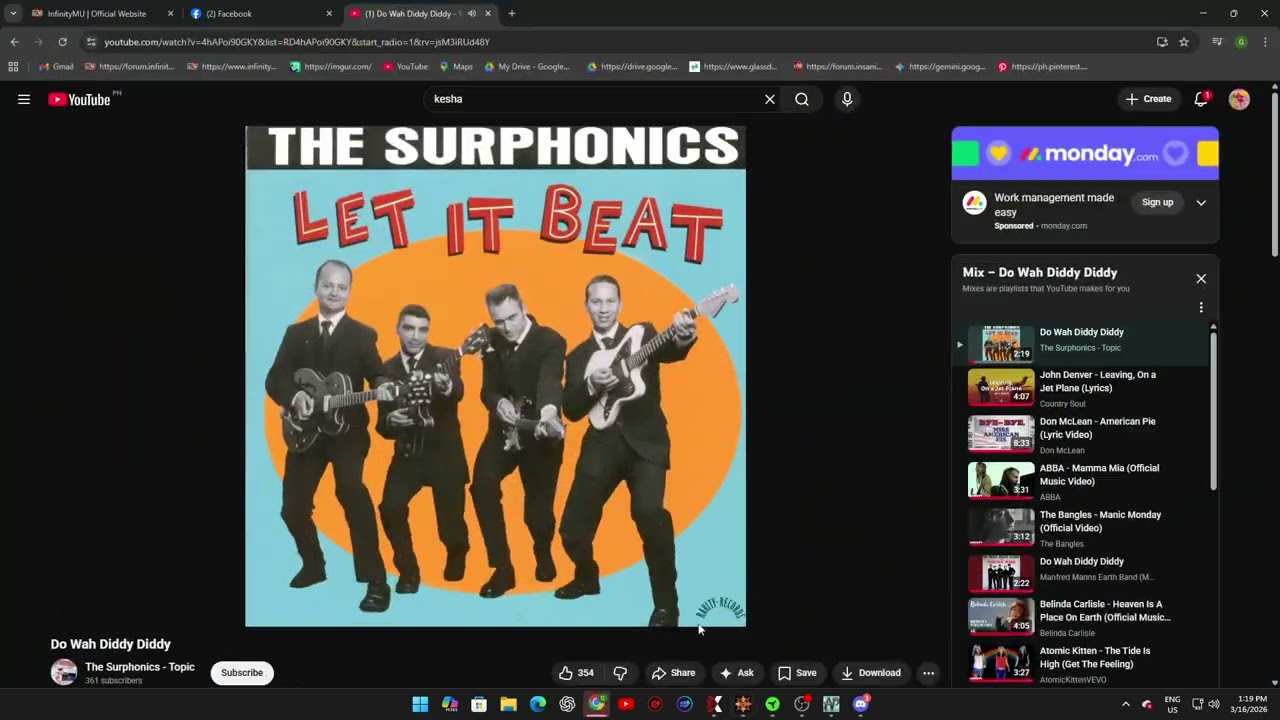Open the Maps bookmark

click(x=456, y=67)
